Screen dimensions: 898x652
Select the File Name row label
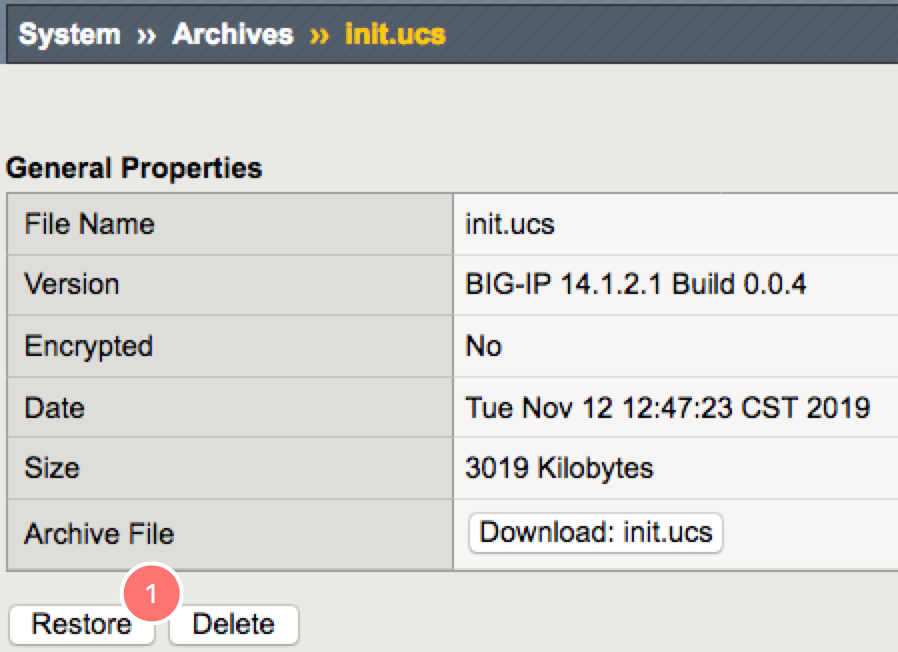coord(89,224)
